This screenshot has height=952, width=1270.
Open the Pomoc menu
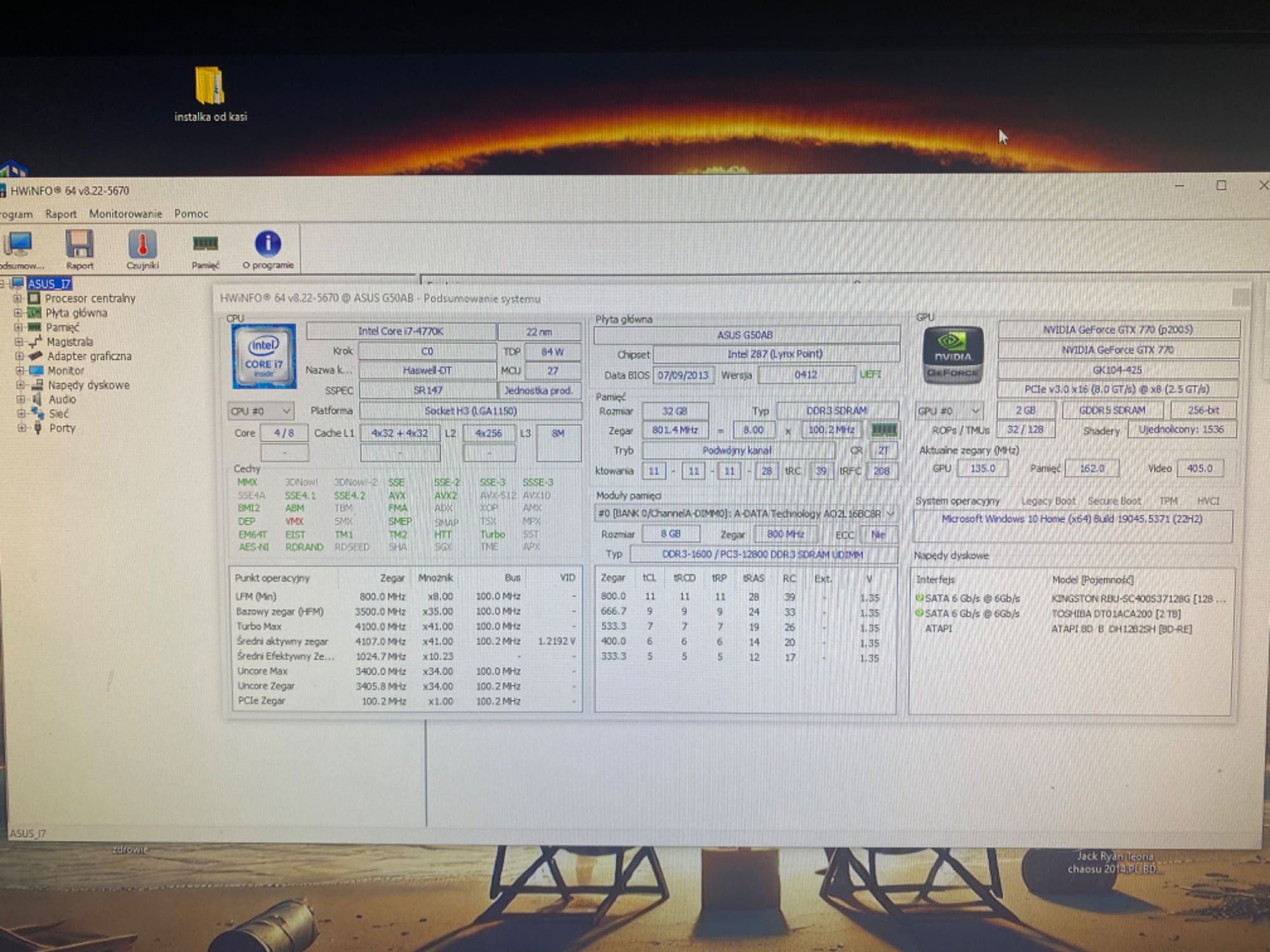[191, 214]
